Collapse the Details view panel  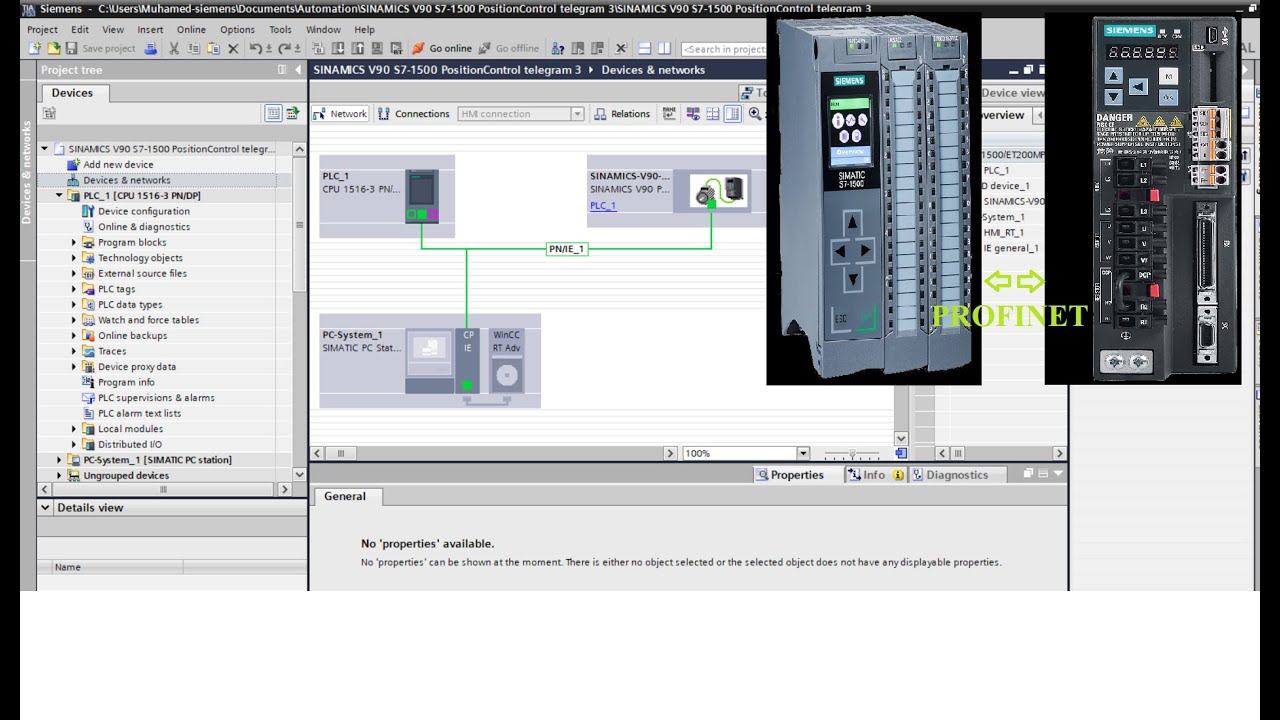point(45,508)
